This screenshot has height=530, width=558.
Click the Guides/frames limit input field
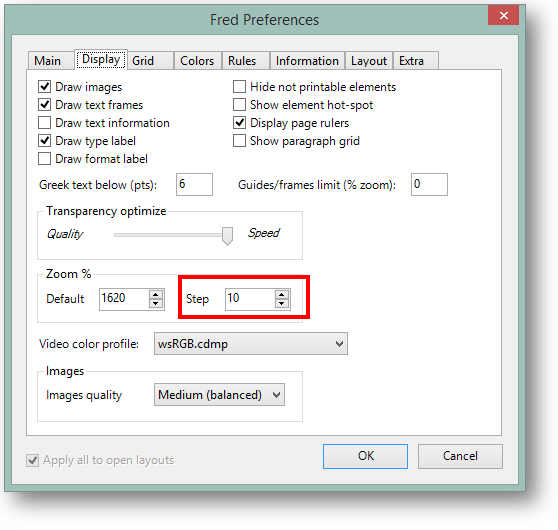click(x=429, y=184)
